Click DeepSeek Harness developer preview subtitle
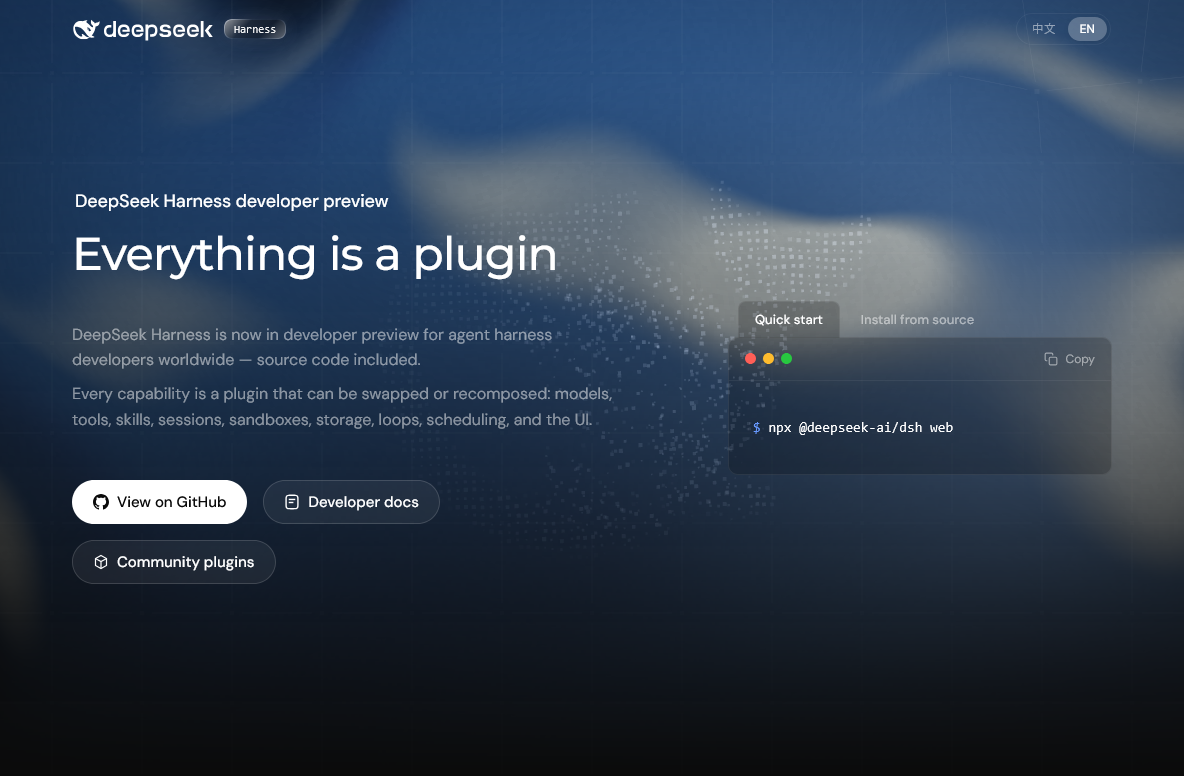The height and width of the screenshot is (776, 1184). (231, 201)
